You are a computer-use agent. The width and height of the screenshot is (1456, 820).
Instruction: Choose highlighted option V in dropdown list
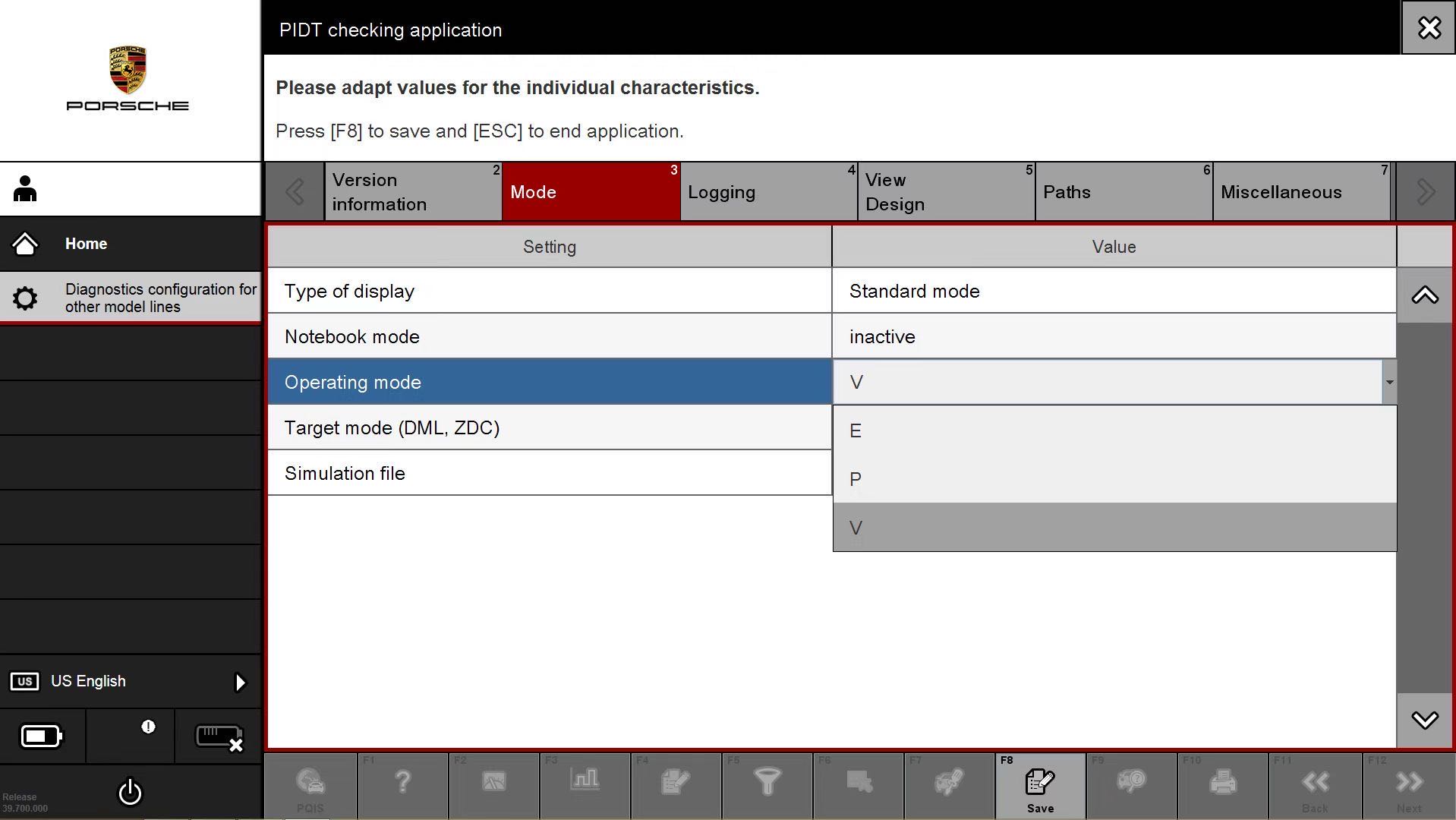[x=1114, y=527]
